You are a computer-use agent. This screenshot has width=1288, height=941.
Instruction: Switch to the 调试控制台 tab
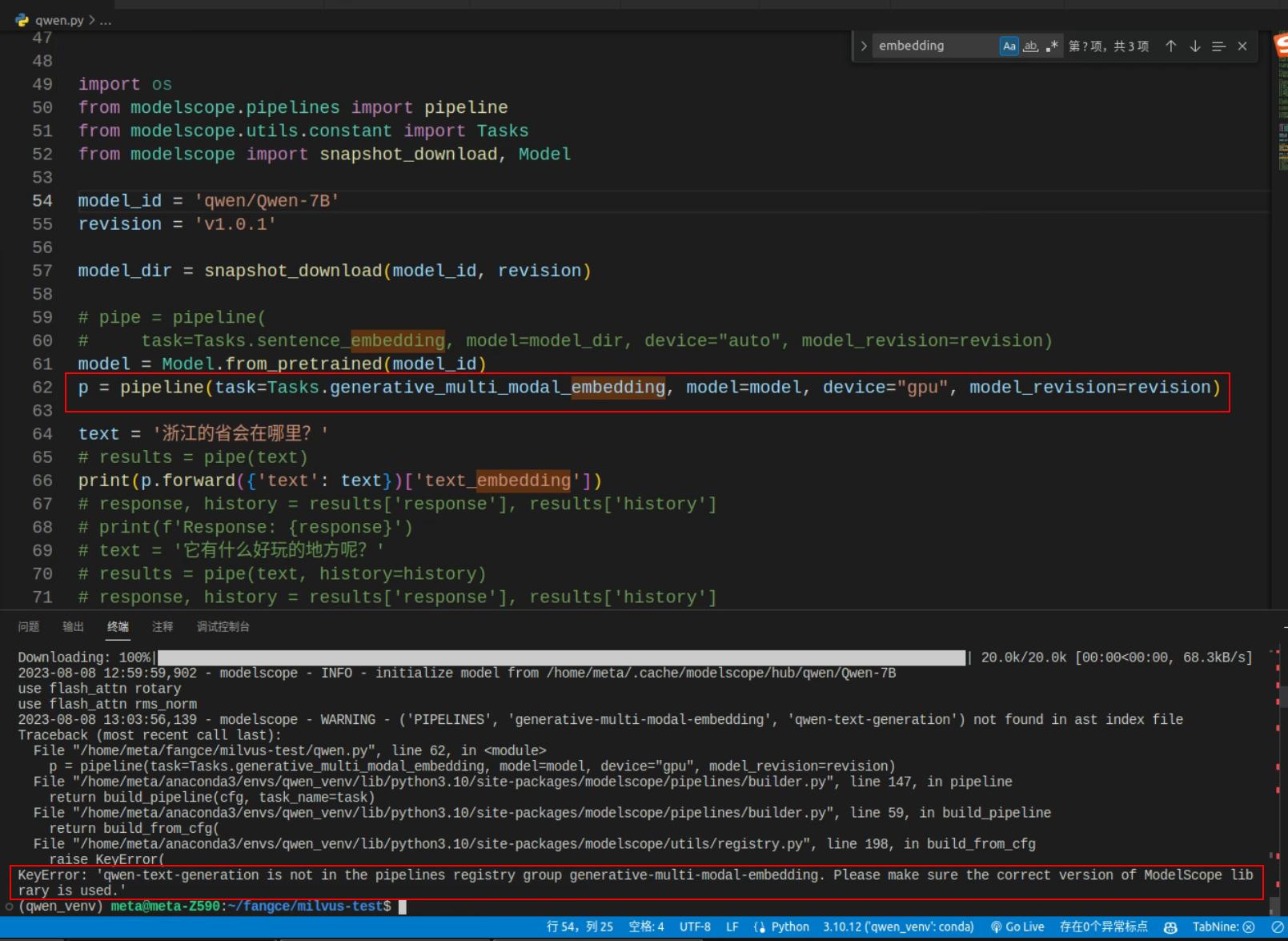click(x=223, y=626)
